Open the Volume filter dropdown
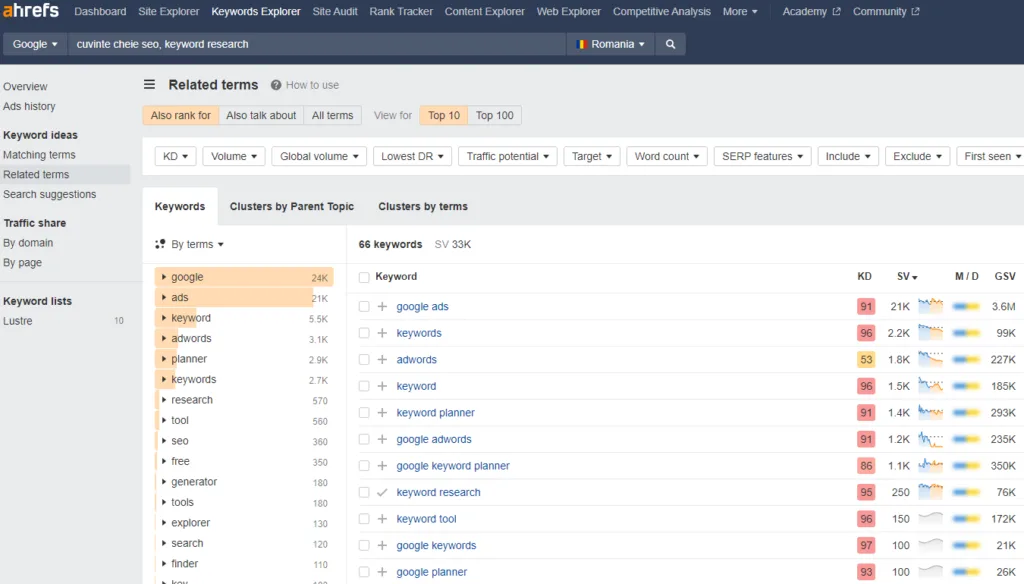The image size is (1024, 584). tap(234, 156)
